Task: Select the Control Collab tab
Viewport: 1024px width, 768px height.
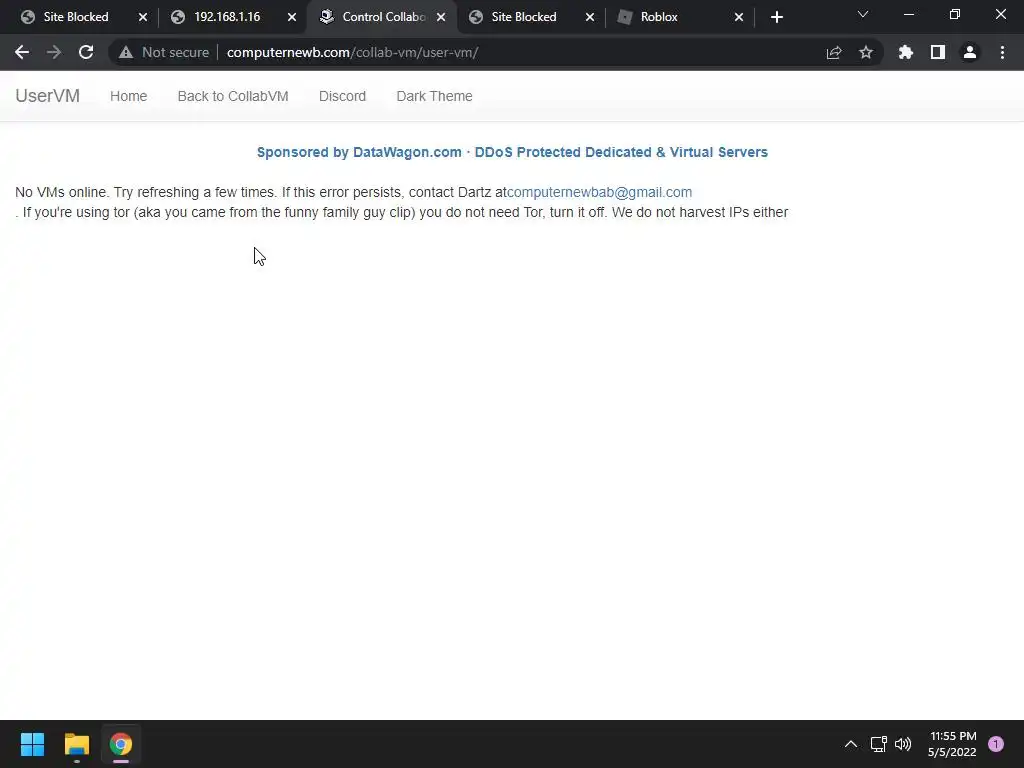Action: click(383, 17)
